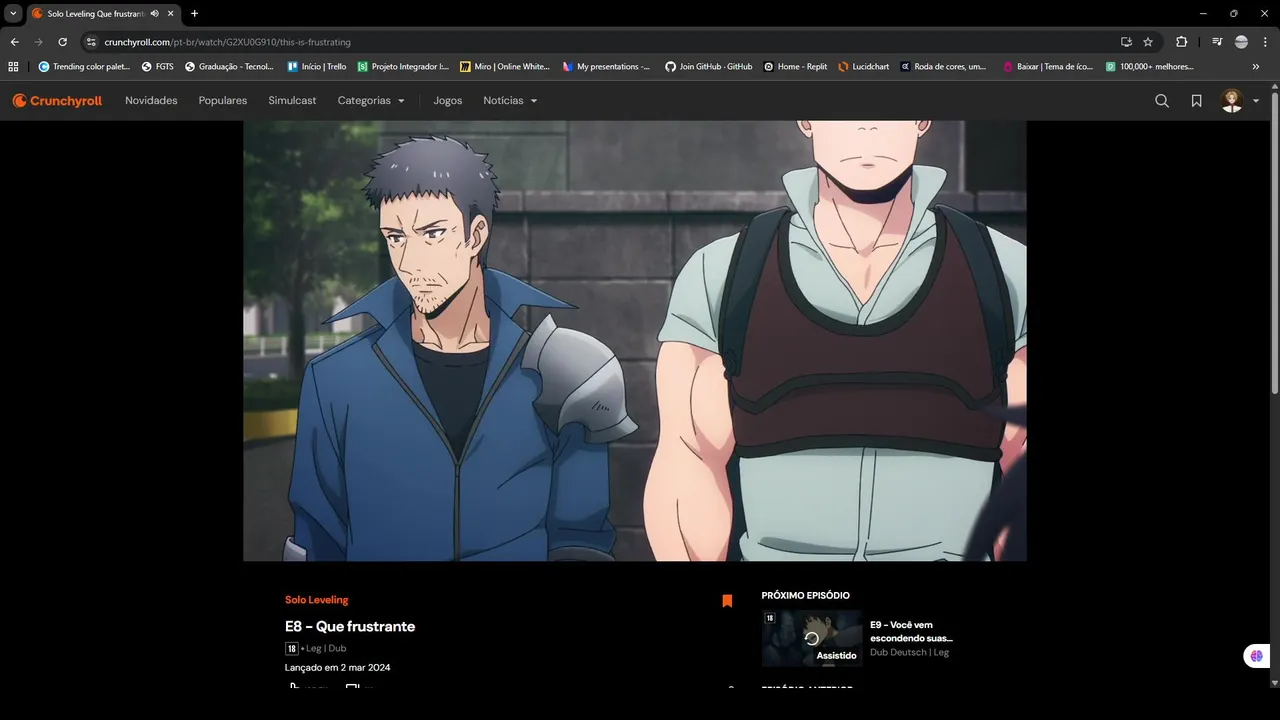Open the next episode E9 thumbnail
The width and height of the screenshot is (1280, 720).
tap(812, 638)
